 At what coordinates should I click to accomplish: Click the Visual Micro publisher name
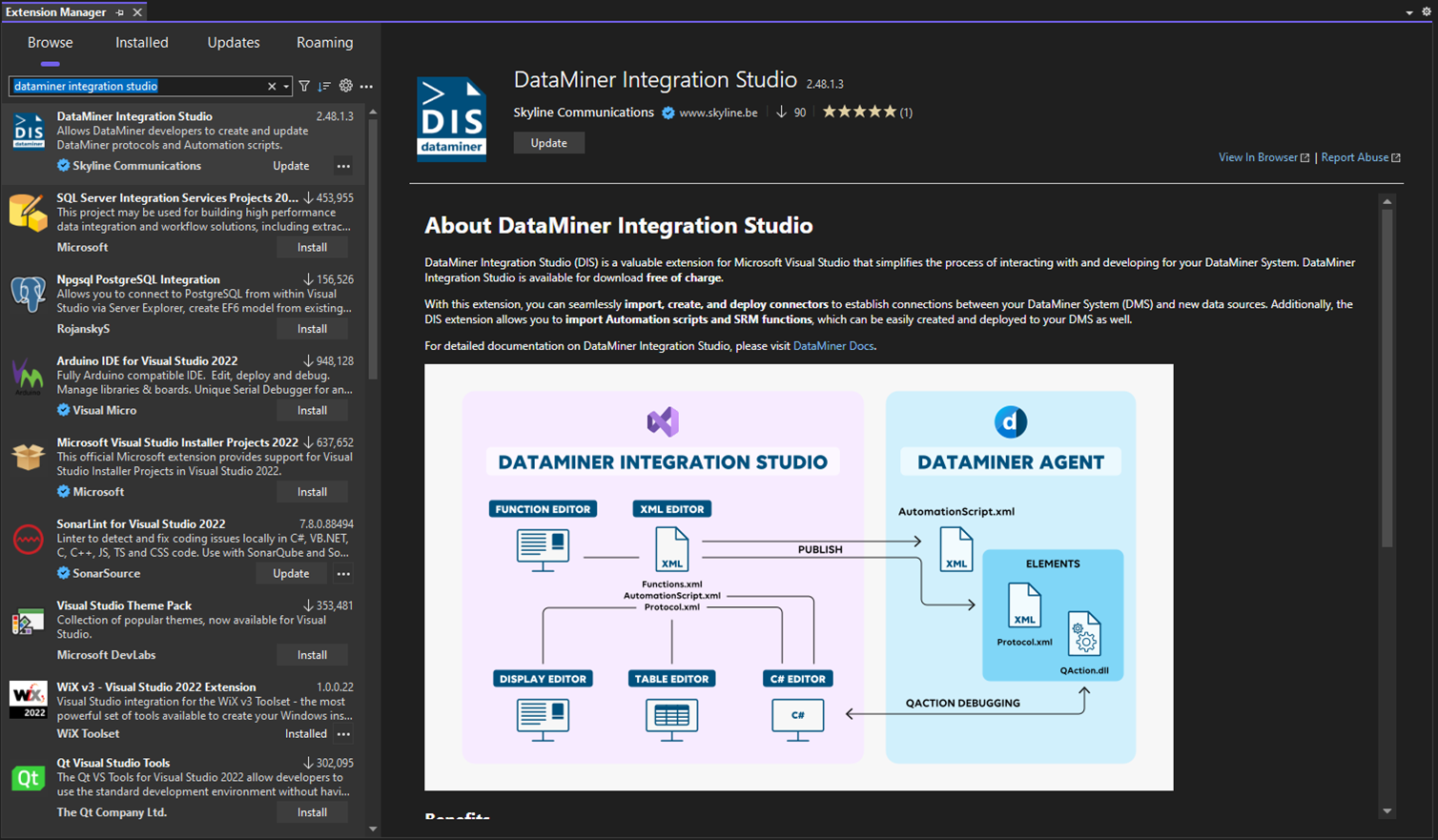click(x=105, y=411)
